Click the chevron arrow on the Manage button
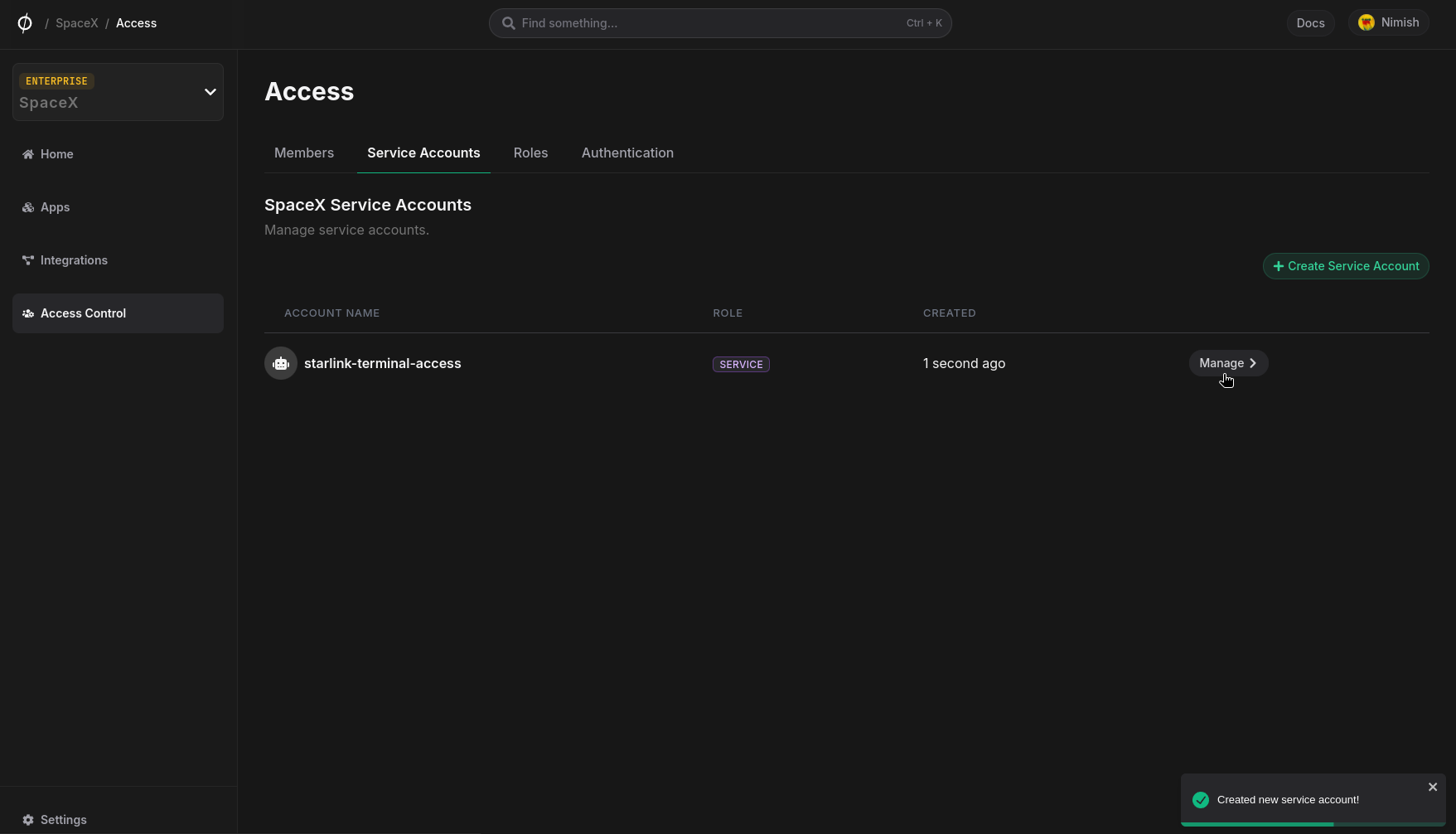The width and height of the screenshot is (1456, 834). click(x=1253, y=363)
